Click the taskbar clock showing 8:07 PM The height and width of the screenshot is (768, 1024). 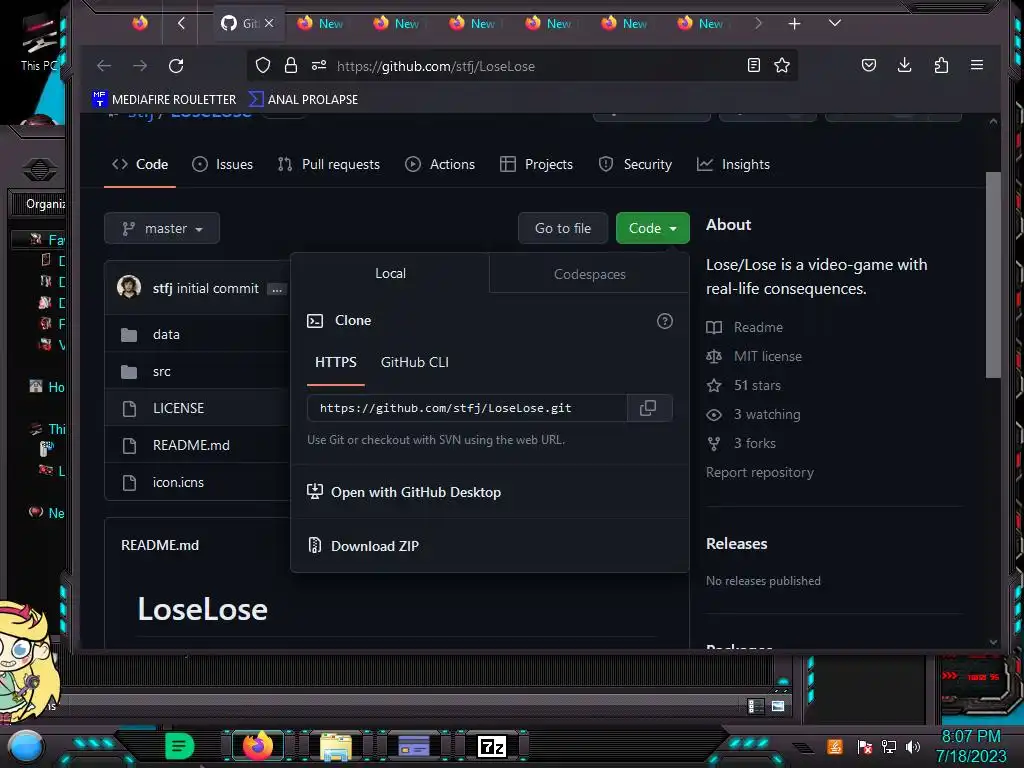click(971, 746)
